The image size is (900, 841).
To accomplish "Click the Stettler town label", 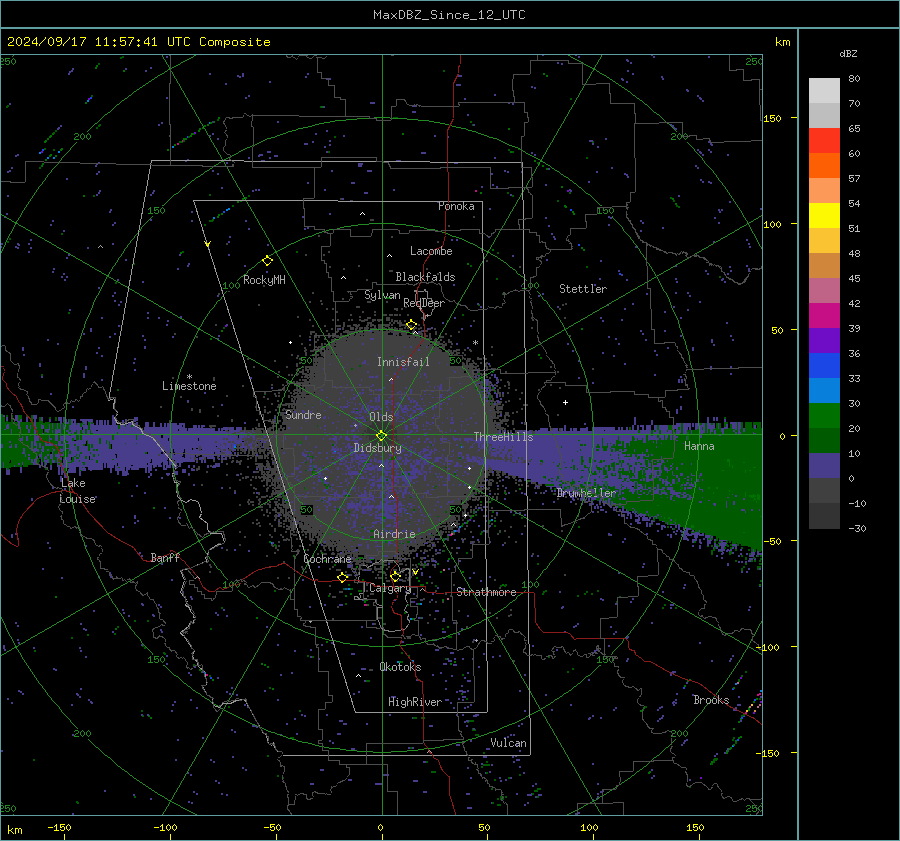I will coord(583,289).
